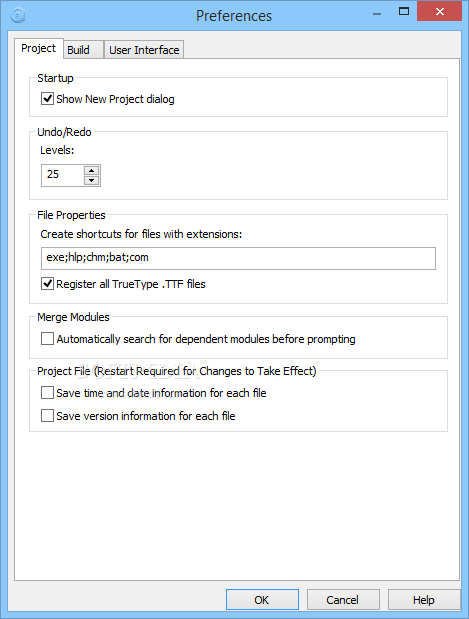Image resolution: width=469 pixels, height=619 pixels.
Task: Click the Levels value field showing 25
Action: pyautogui.click(x=62, y=175)
